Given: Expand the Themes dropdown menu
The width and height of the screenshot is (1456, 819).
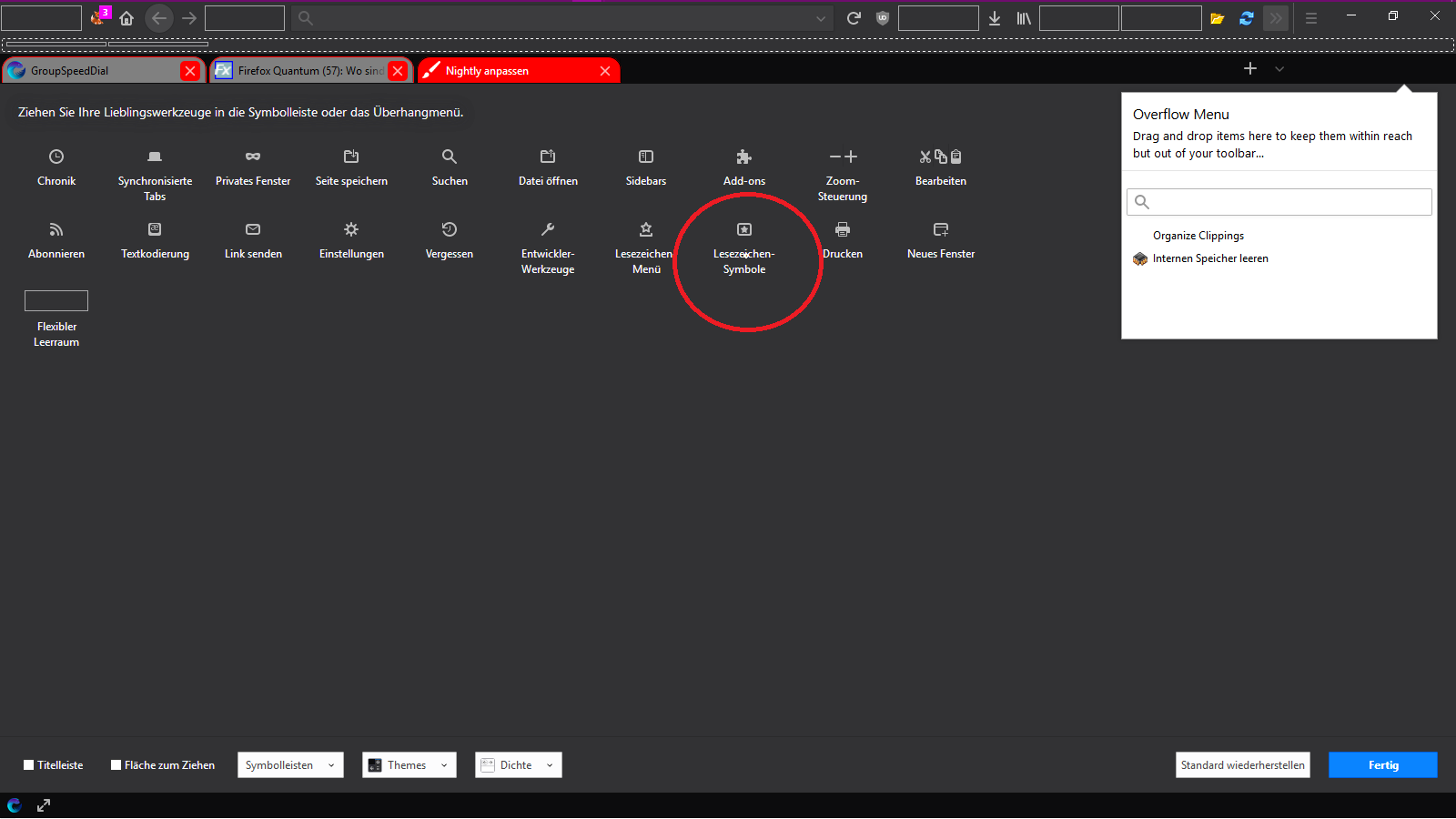Looking at the screenshot, I should (409, 765).
